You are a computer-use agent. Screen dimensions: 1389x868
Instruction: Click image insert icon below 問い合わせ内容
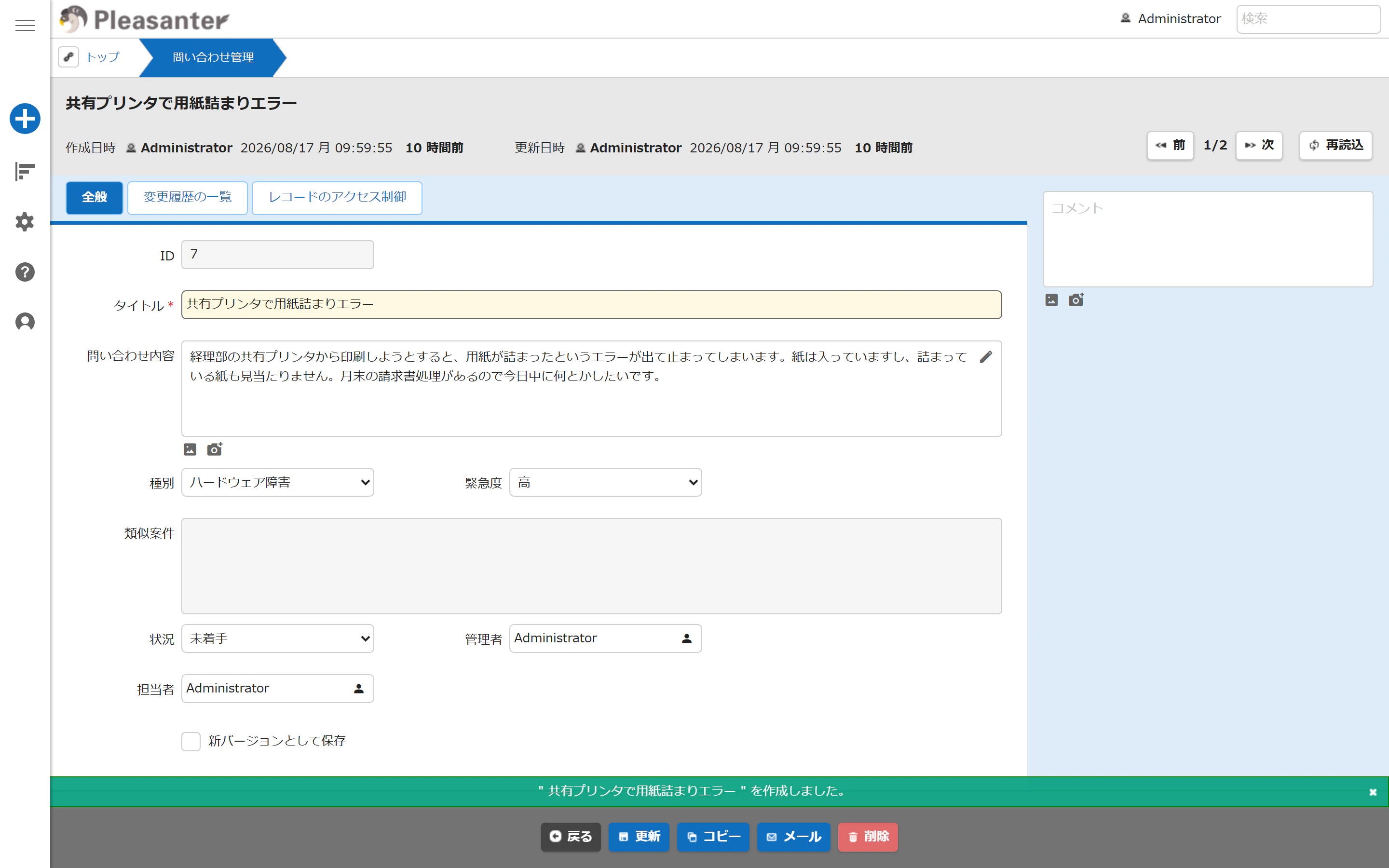tap(190, 449)
